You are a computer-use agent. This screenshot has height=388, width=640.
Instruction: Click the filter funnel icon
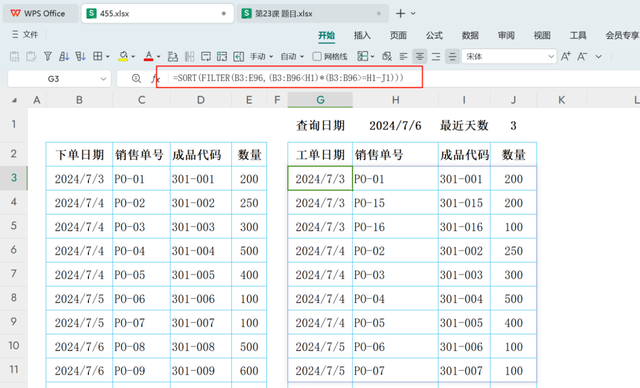48,56
